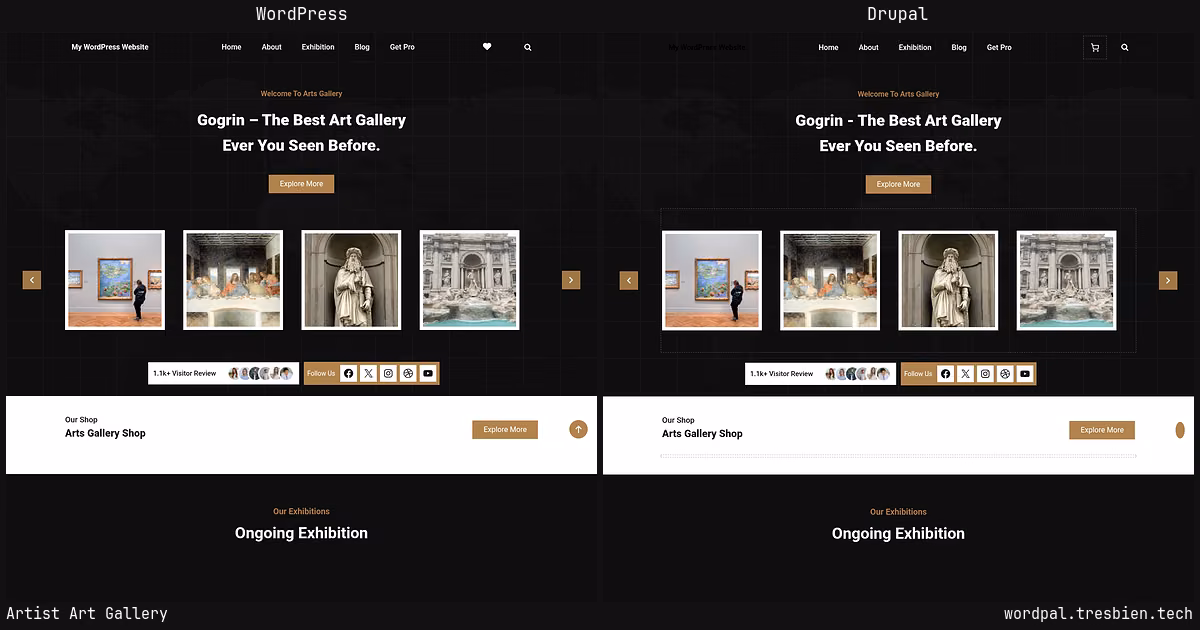The image size is (1200, 630).
Task: Open Last Supper thumbnail in Drupal carousel
Action: point(830,280)
